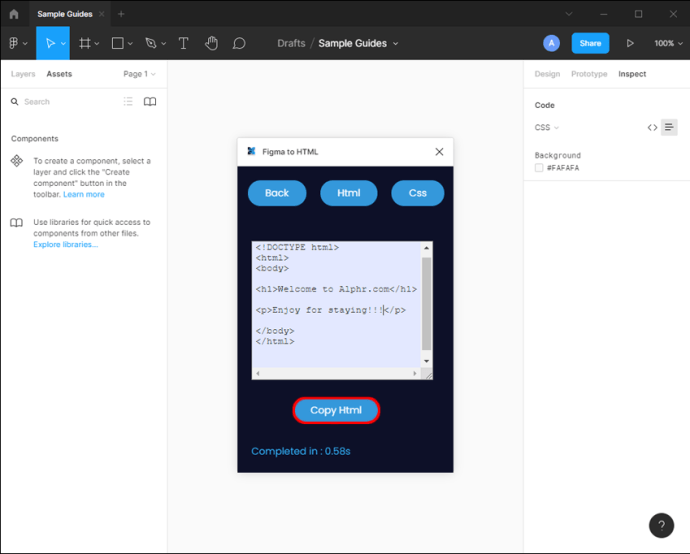Screen dimensions: 690x554
Task: Select the Rectangle shape tool
Action: (x=117, y=43)
